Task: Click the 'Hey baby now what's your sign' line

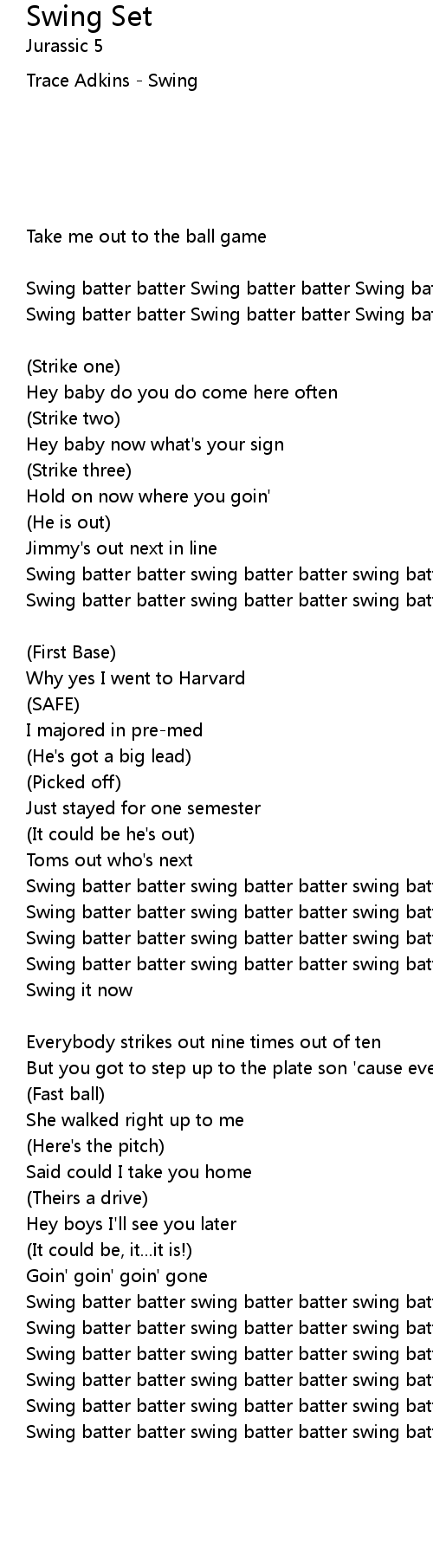Action: [155, 444]
